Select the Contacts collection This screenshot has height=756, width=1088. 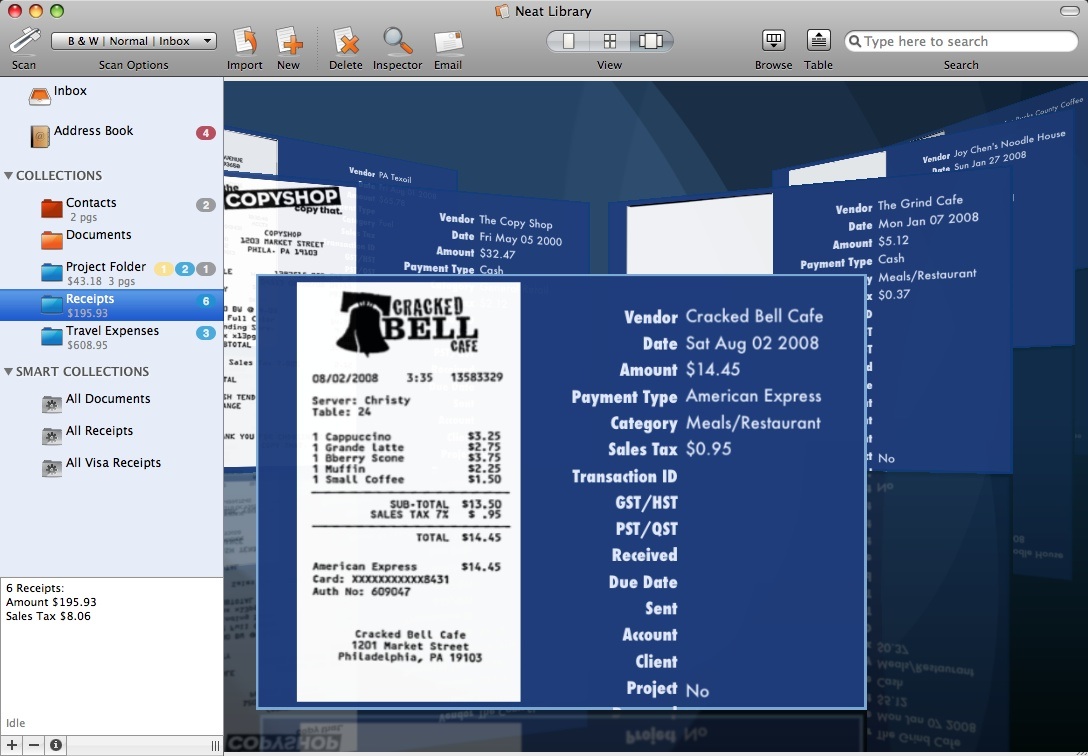112,208
